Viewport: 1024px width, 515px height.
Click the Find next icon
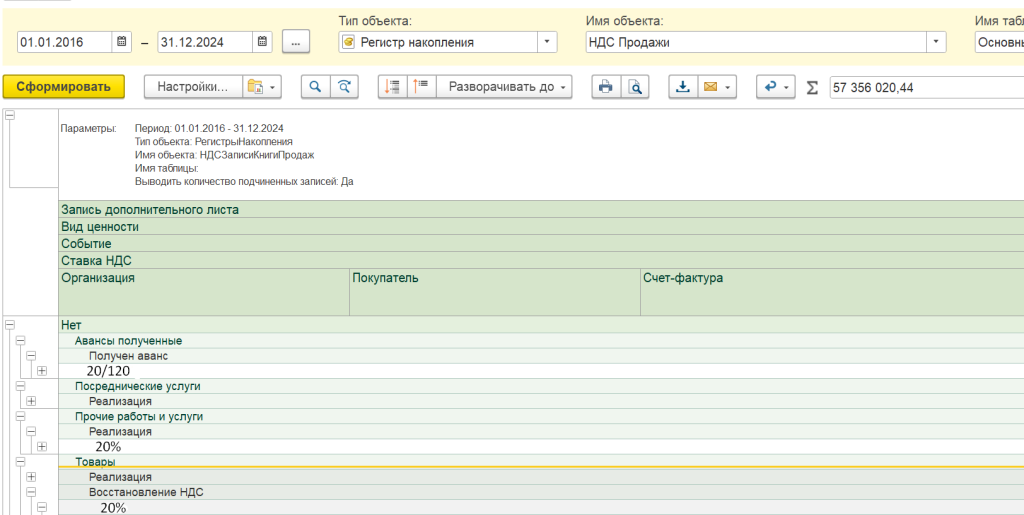click(x=344, y=86)
